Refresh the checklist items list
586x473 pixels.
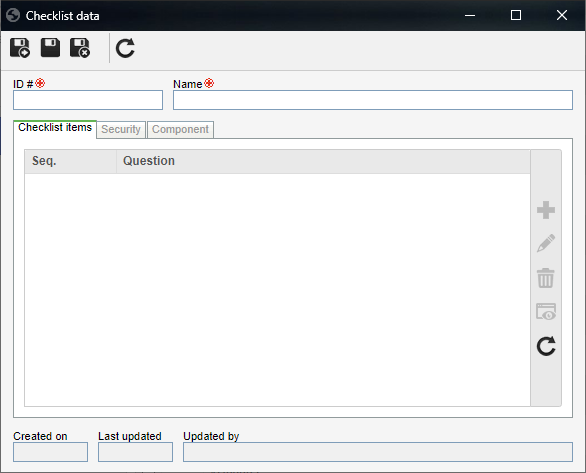[546, 346]
